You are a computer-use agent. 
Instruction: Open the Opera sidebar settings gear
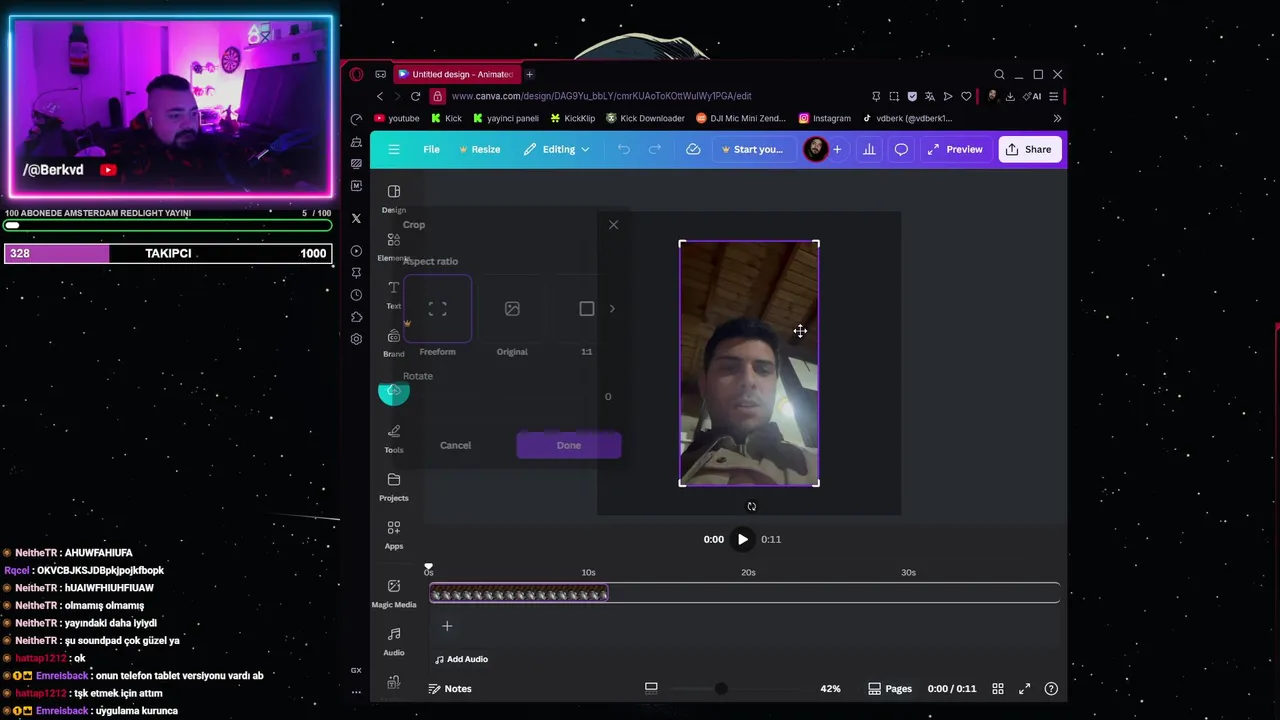(356, 339)
